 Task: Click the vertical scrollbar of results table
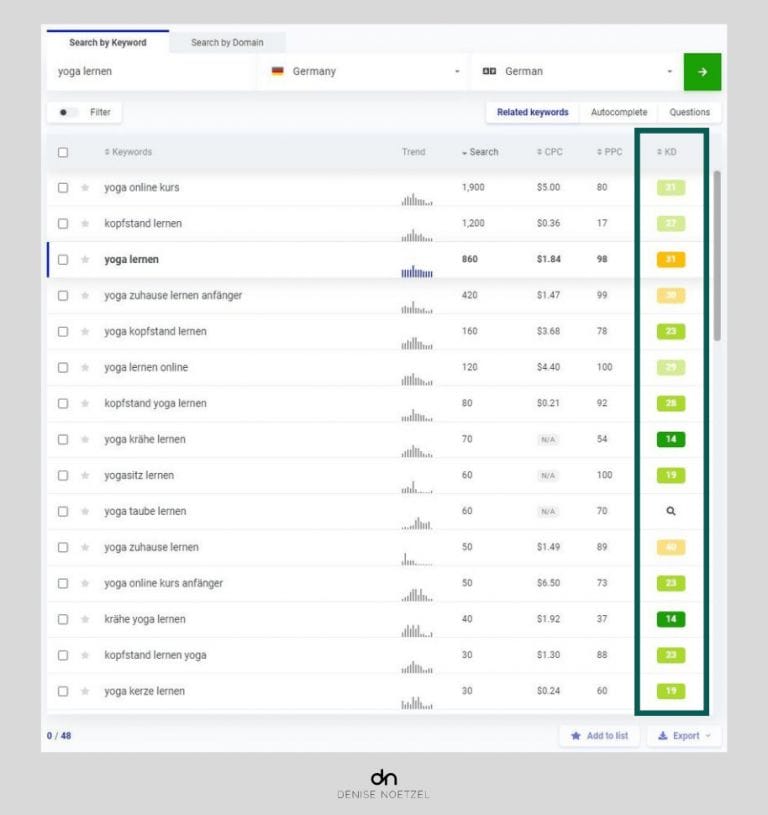tap(717, 255)
